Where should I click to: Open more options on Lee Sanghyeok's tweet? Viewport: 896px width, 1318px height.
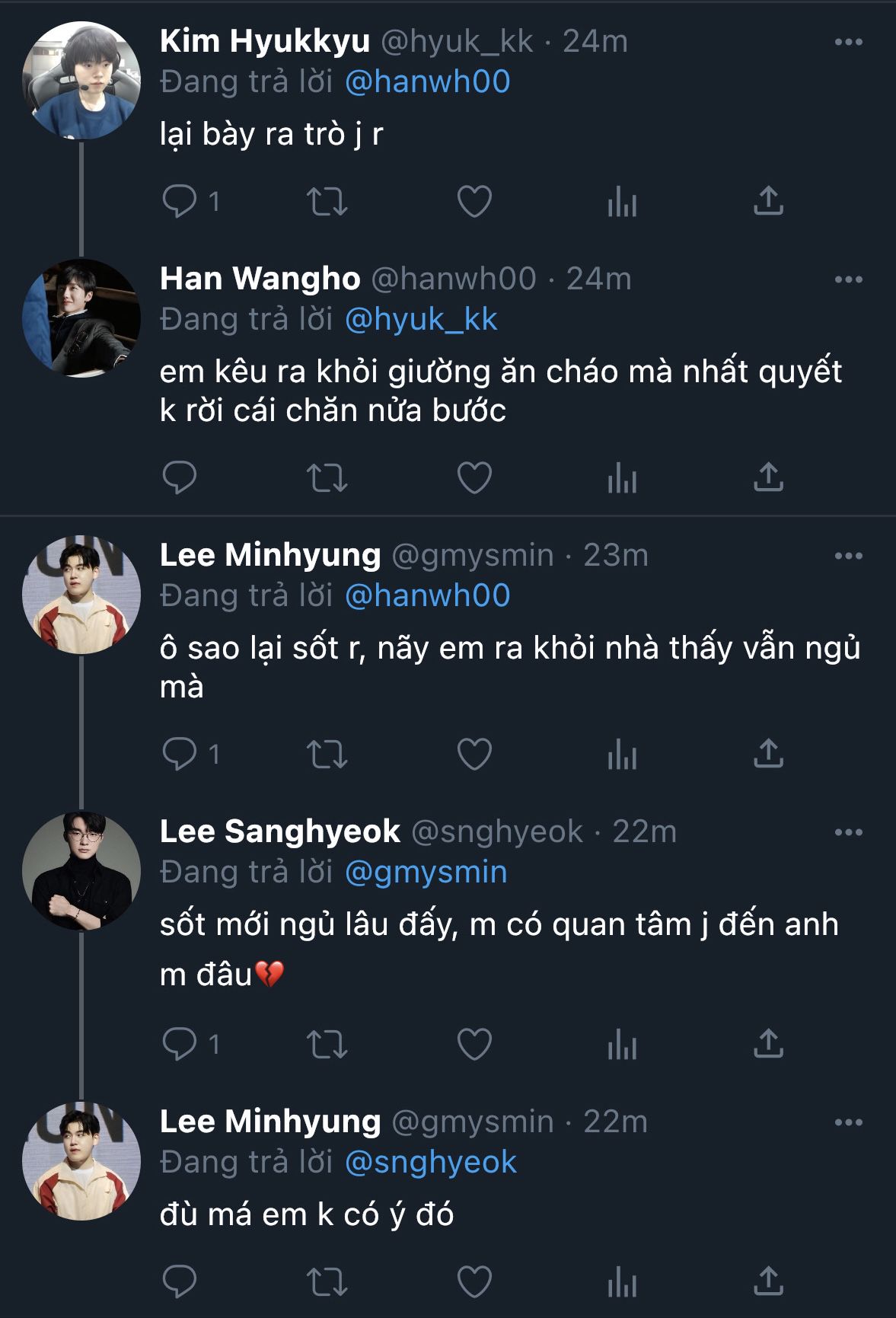(x=848, y=832)
